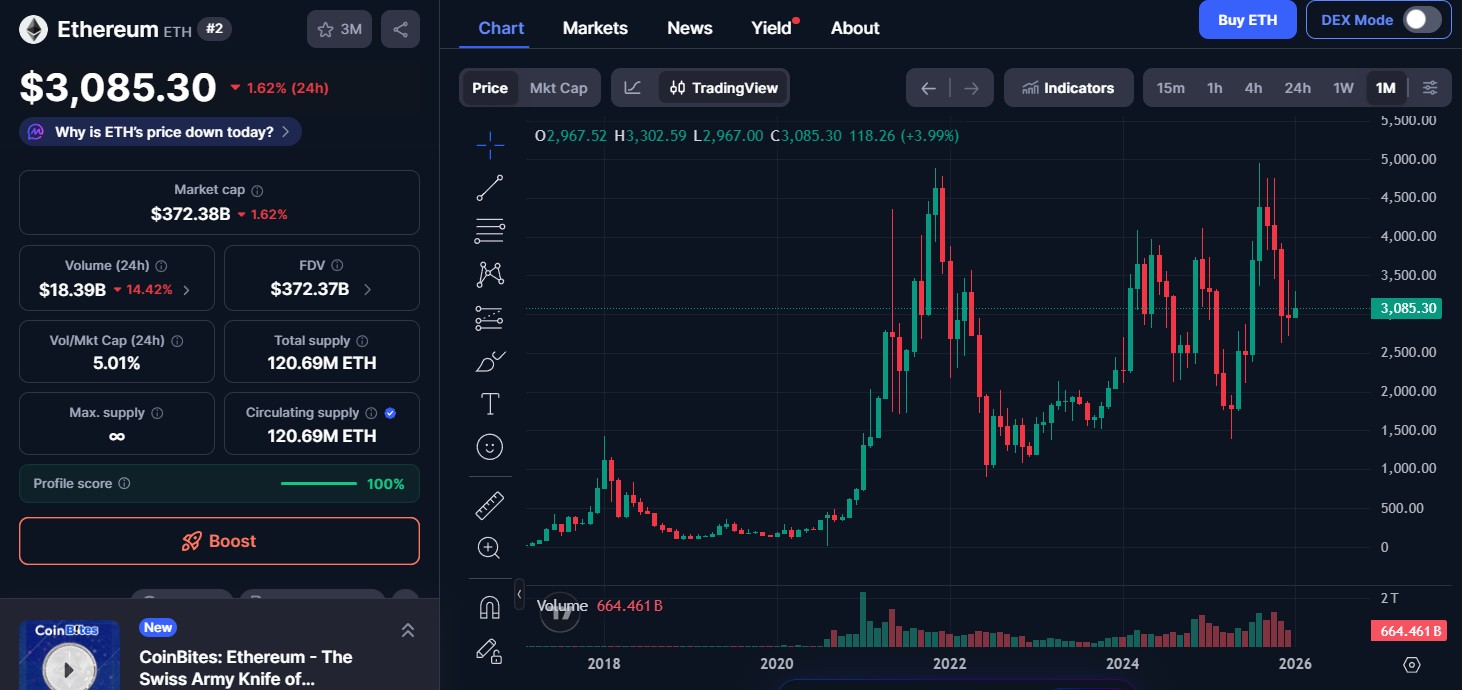Screen dimensions: 1462x690
Task: Click the Buy ETH button
Action: (x=1247, y=19)
